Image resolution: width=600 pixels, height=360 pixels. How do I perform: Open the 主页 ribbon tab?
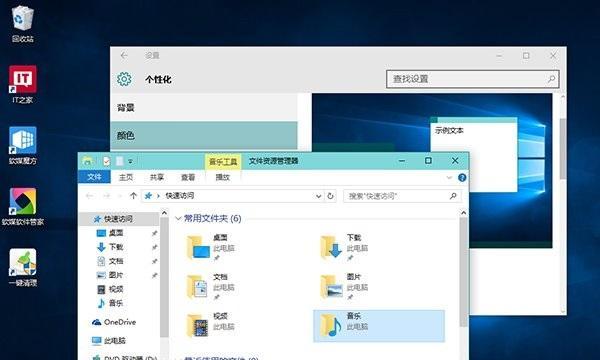click(x=126, y=177)
